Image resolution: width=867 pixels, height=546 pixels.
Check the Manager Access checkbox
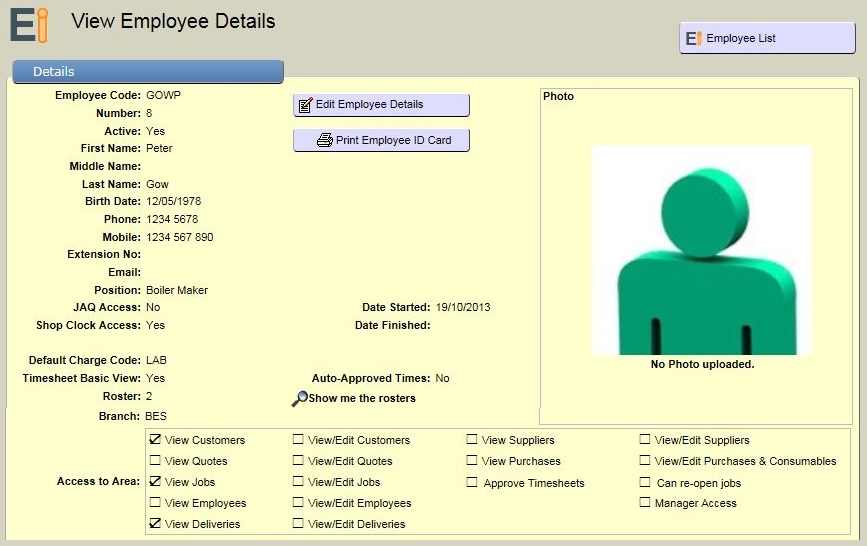click(x=645, y=503)
